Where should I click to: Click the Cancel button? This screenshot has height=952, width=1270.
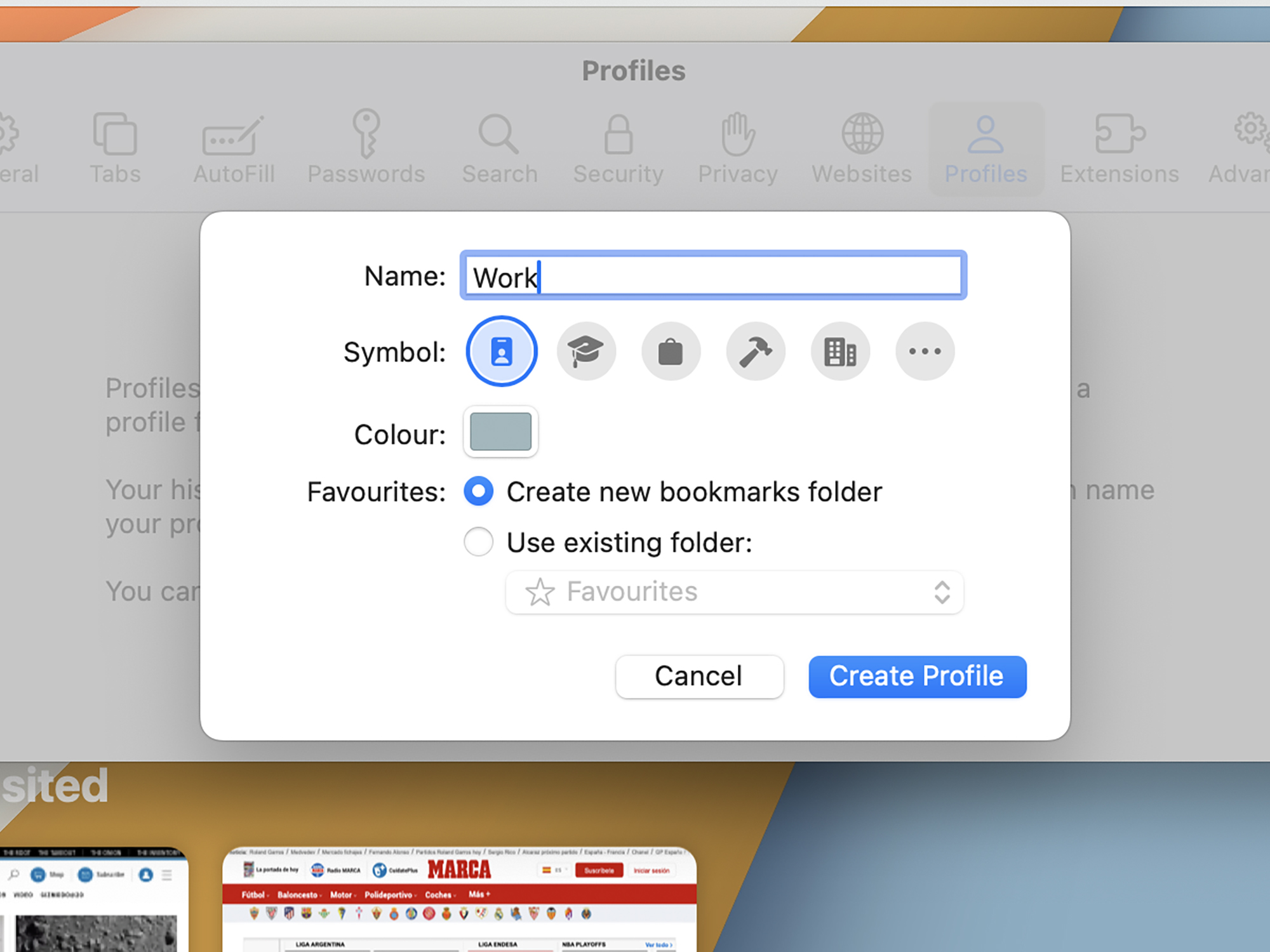tap(698, 676)
